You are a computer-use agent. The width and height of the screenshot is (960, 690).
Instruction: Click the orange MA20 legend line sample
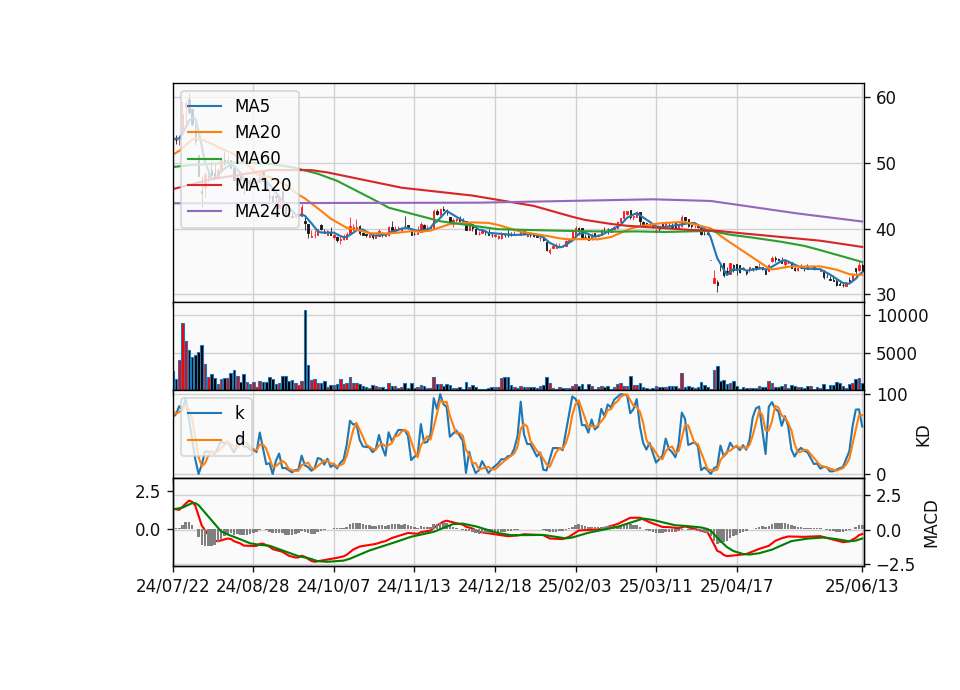pos(204,132)
